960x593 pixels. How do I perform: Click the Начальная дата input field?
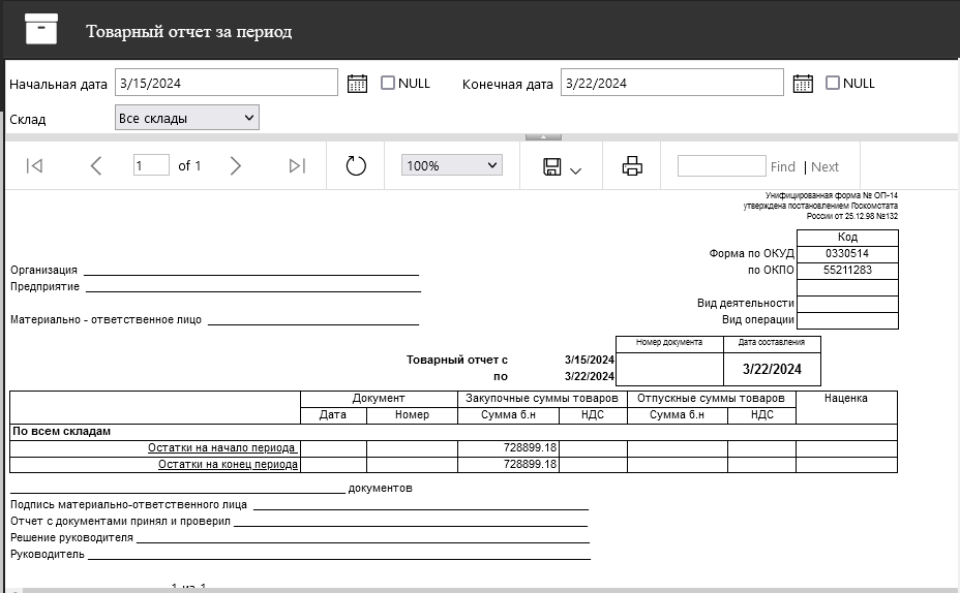pos(226,83)
